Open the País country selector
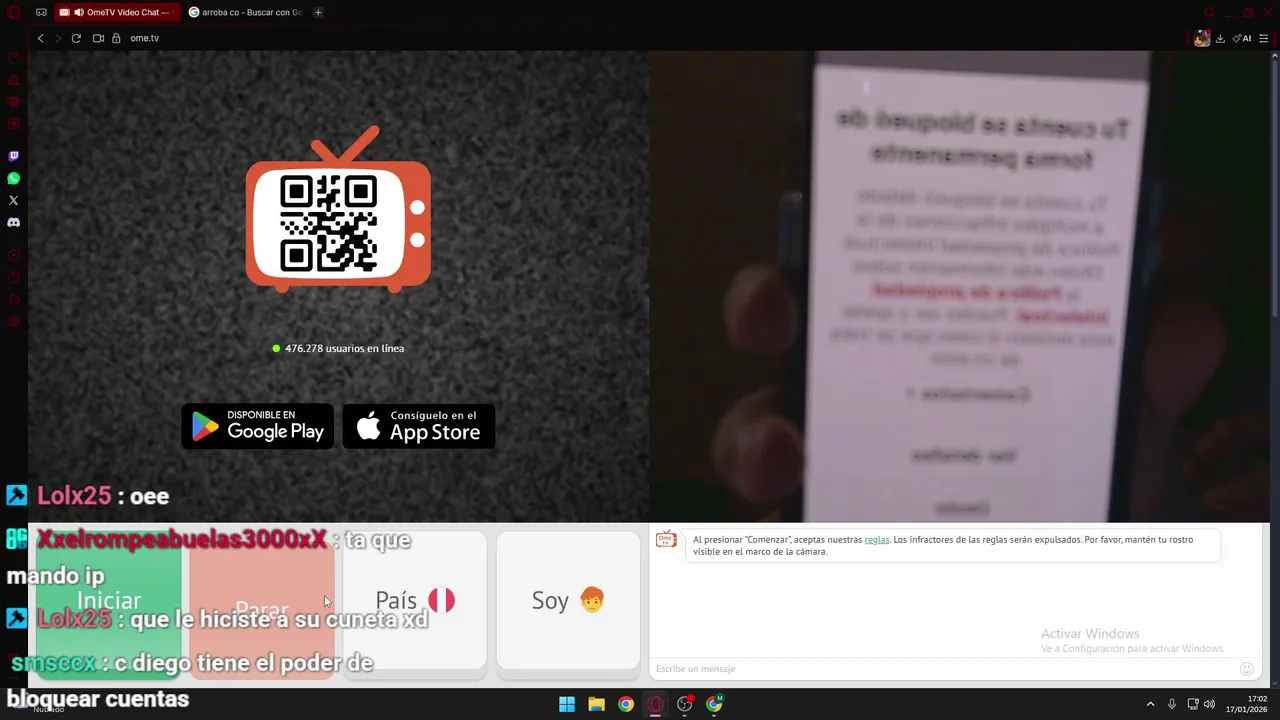This screenshot has height=720, width=1280. tap(415, 600)
